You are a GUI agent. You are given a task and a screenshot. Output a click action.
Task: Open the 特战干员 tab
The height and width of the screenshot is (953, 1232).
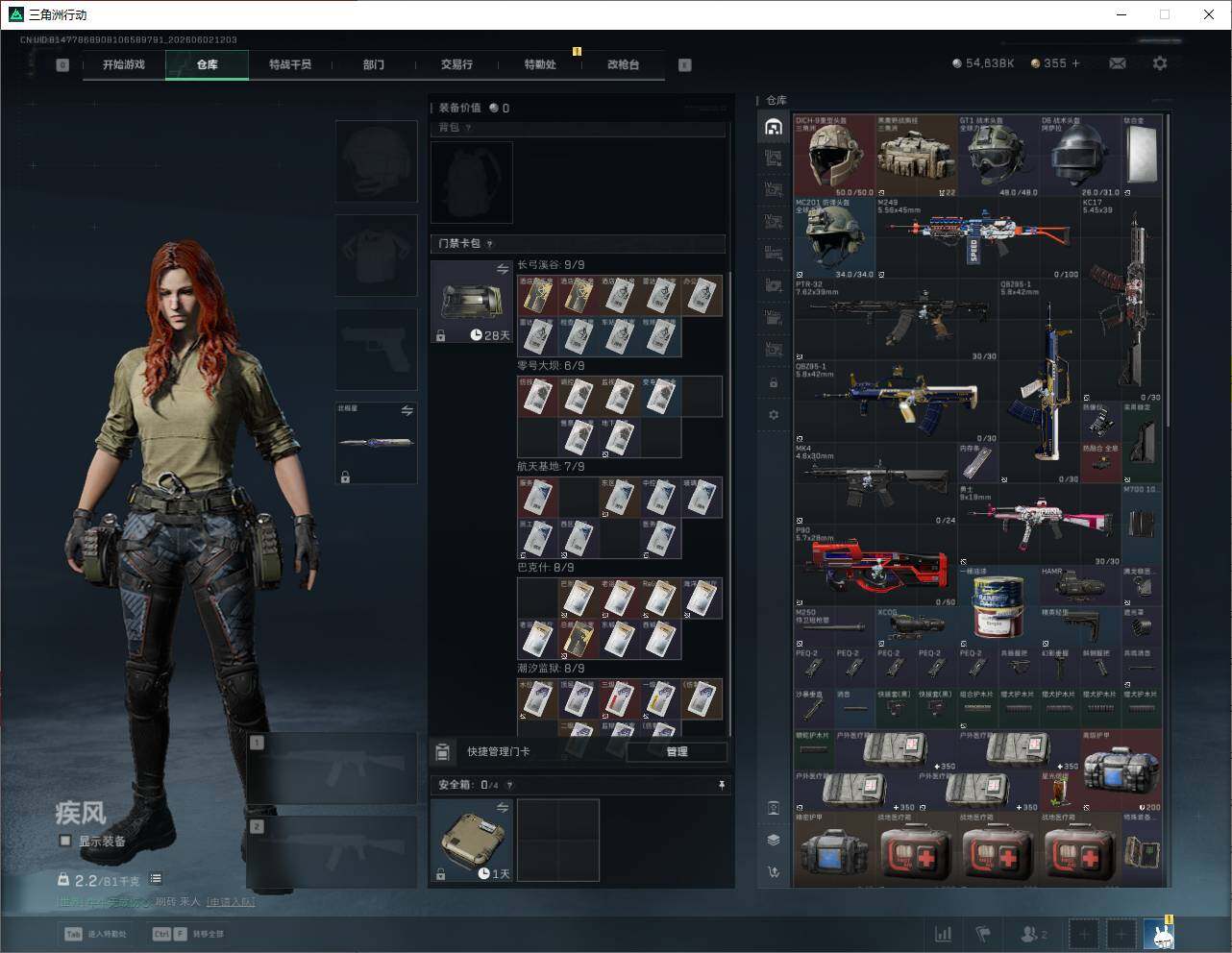(x=290, y=64)
